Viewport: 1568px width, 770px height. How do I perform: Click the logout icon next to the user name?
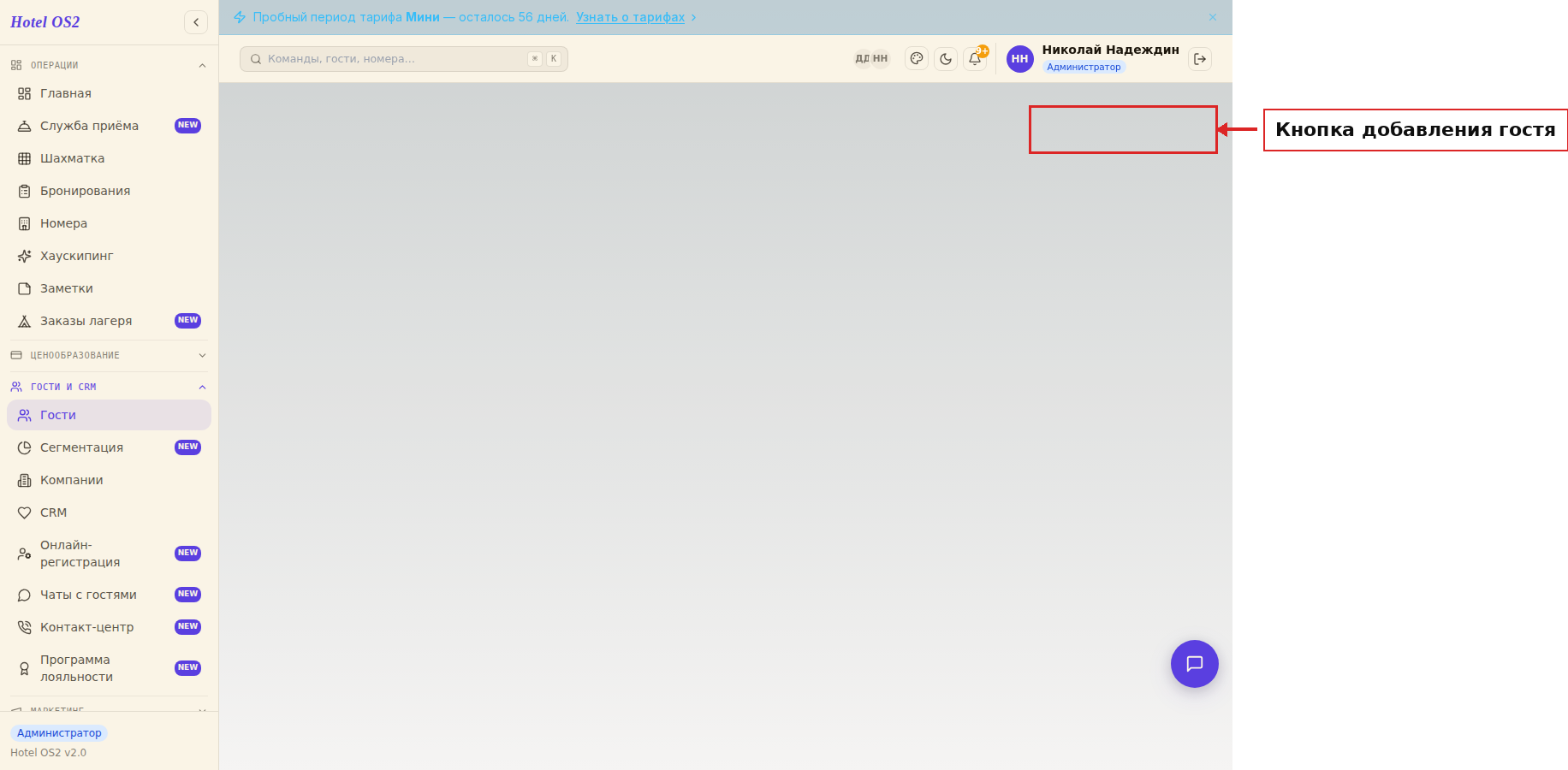click(x=1200, y=59)
